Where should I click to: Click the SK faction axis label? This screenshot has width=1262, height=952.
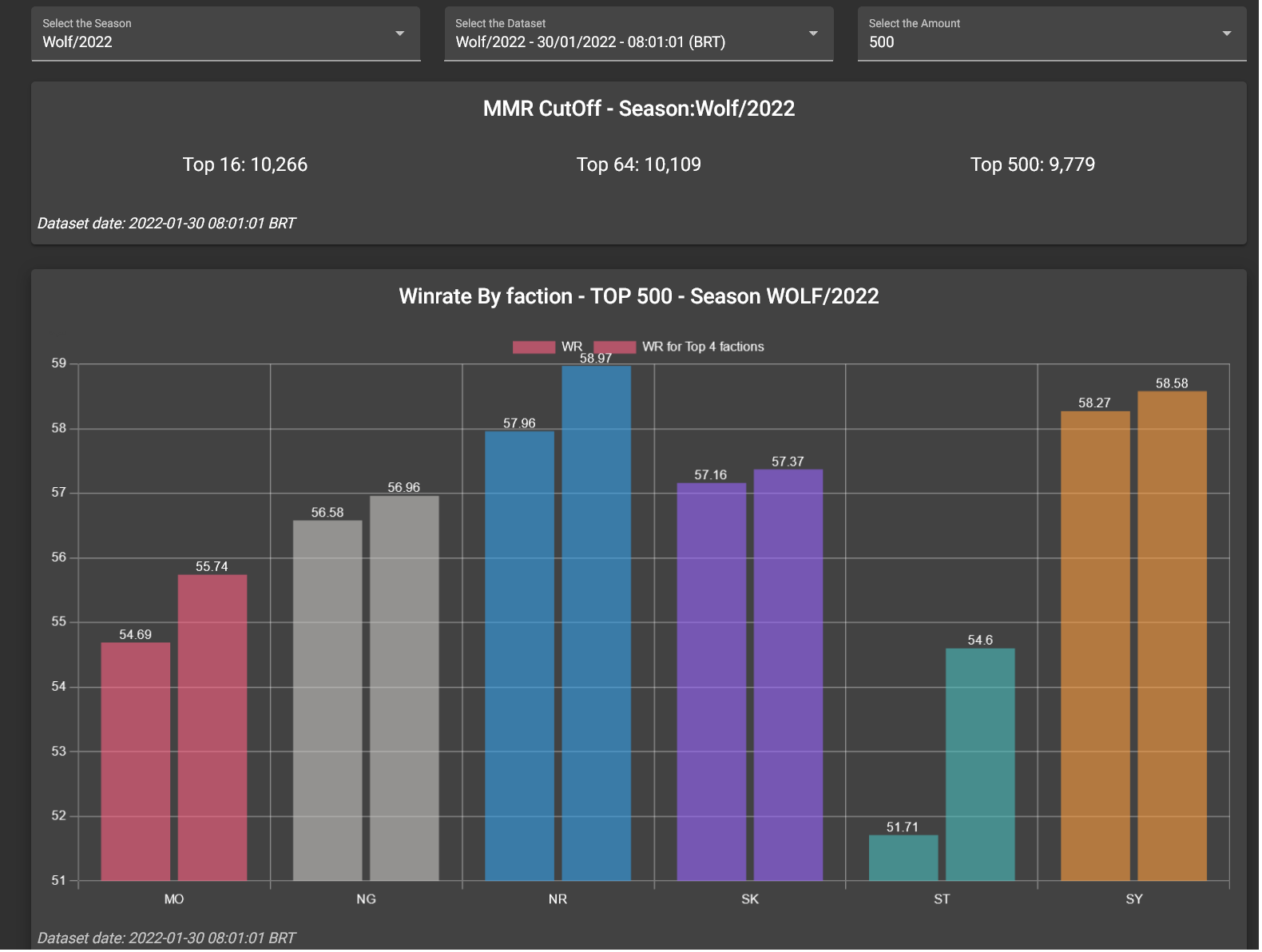point(750,899)
